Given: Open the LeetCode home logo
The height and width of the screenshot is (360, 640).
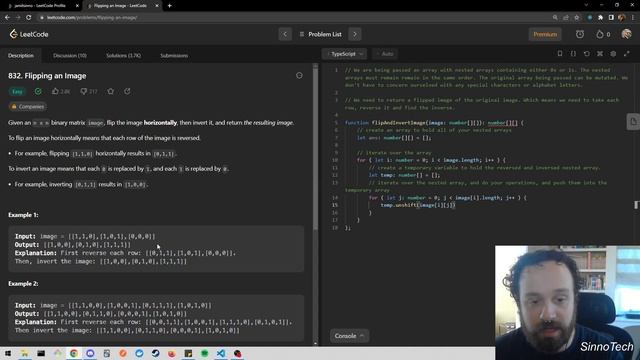Looking at the screenshot, I should 29,34.
